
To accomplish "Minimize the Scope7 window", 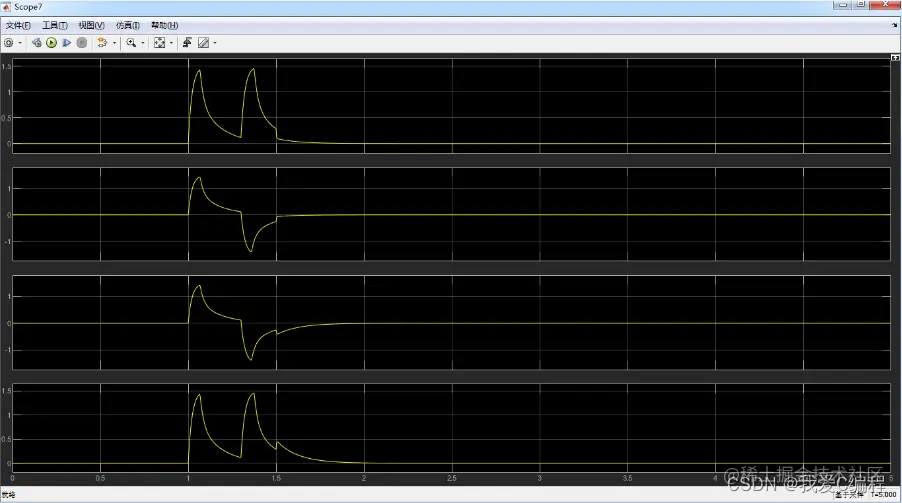I will tap(842, 5).
